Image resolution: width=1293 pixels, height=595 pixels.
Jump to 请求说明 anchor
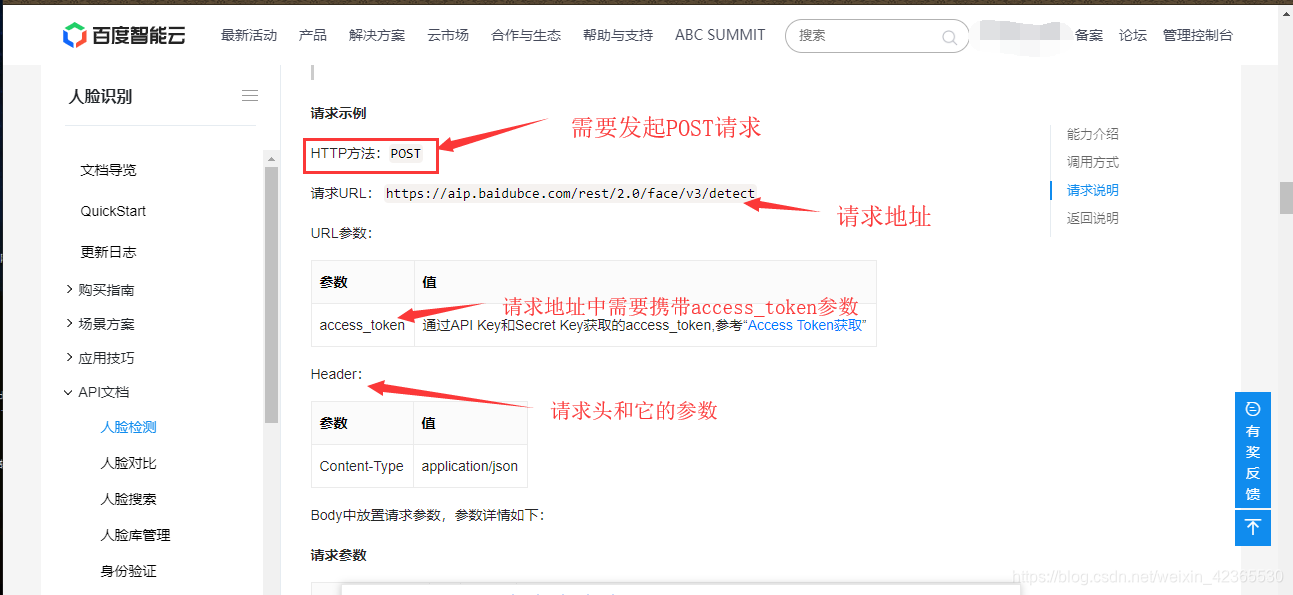[1093, 190]
